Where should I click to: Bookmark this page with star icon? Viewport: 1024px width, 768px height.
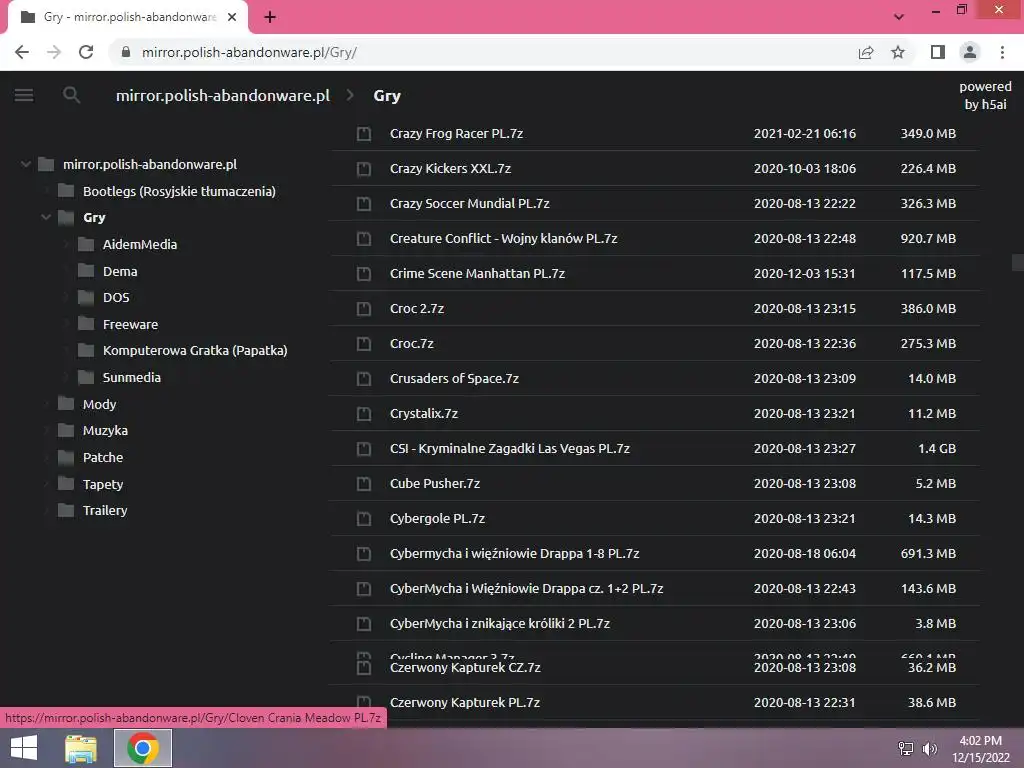[x=898, y=52]
